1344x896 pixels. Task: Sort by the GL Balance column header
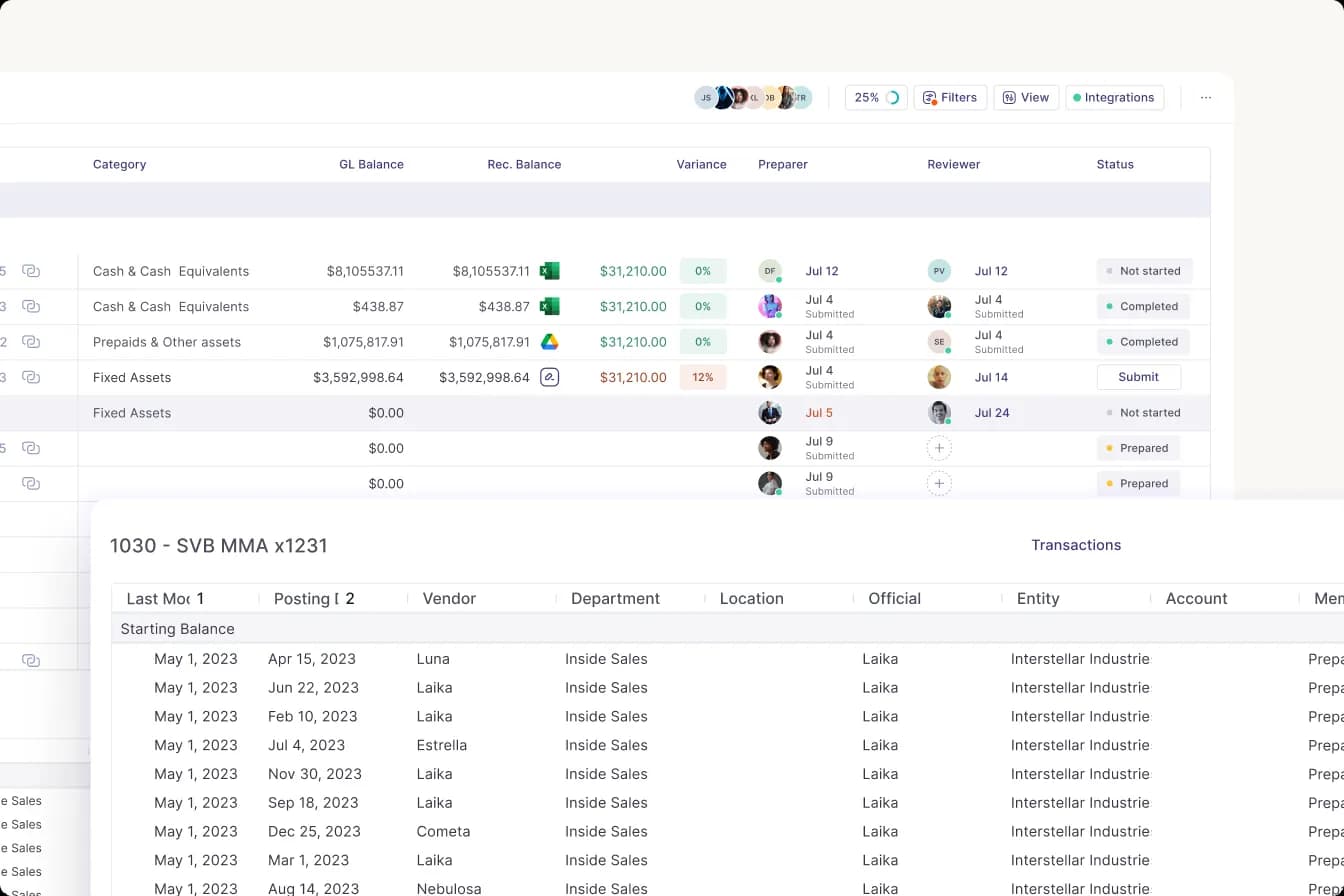click(371, 164)
